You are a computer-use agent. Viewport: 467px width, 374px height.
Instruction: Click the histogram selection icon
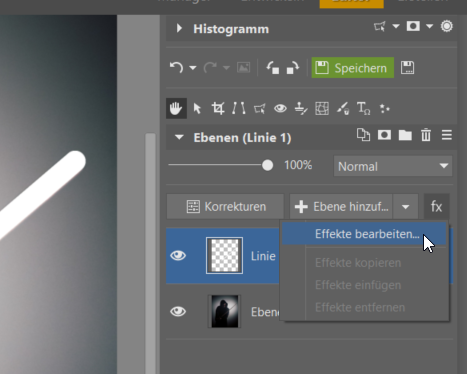[x=380, y=26]
